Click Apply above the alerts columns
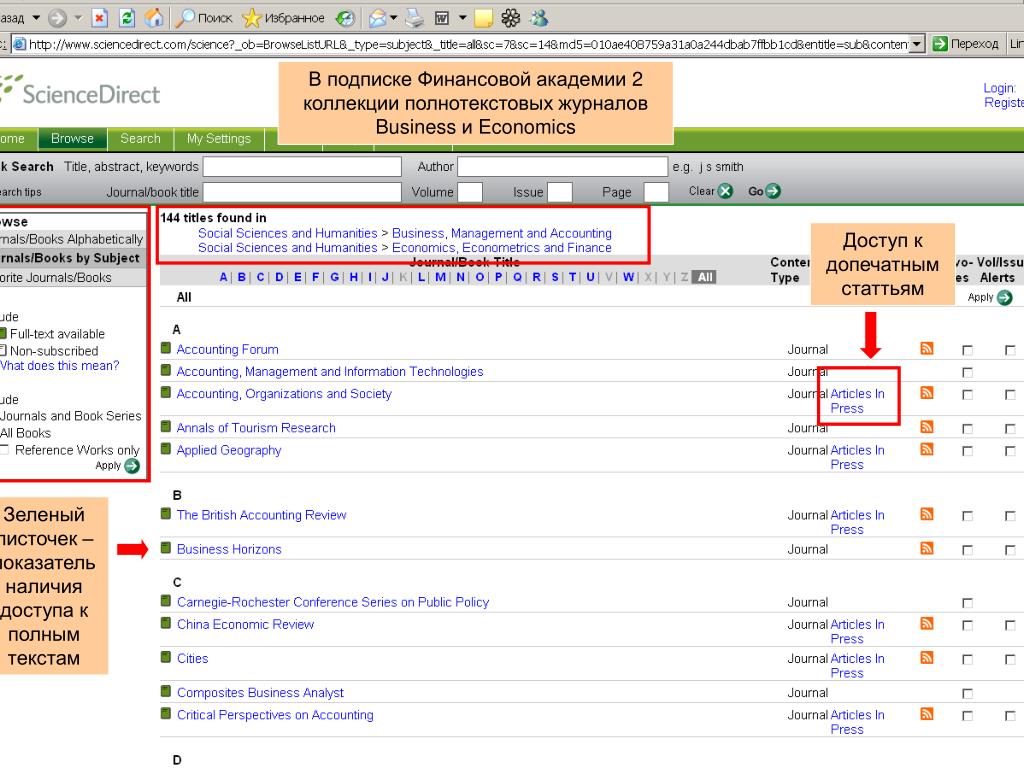This screenshot has height=768, width=1024. pos(990,298)
